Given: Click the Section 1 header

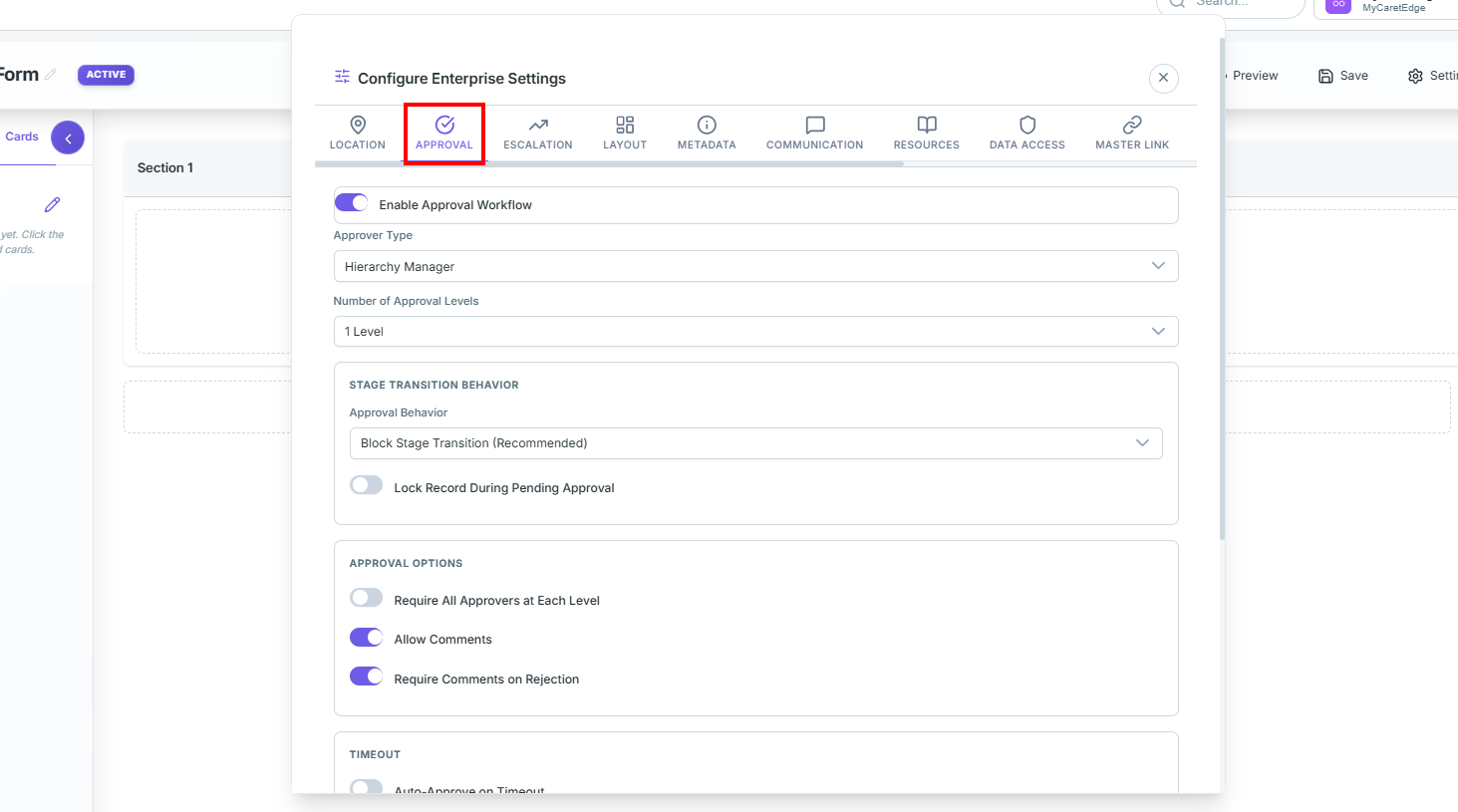Looking at the screenshot, I should (165, 168).
